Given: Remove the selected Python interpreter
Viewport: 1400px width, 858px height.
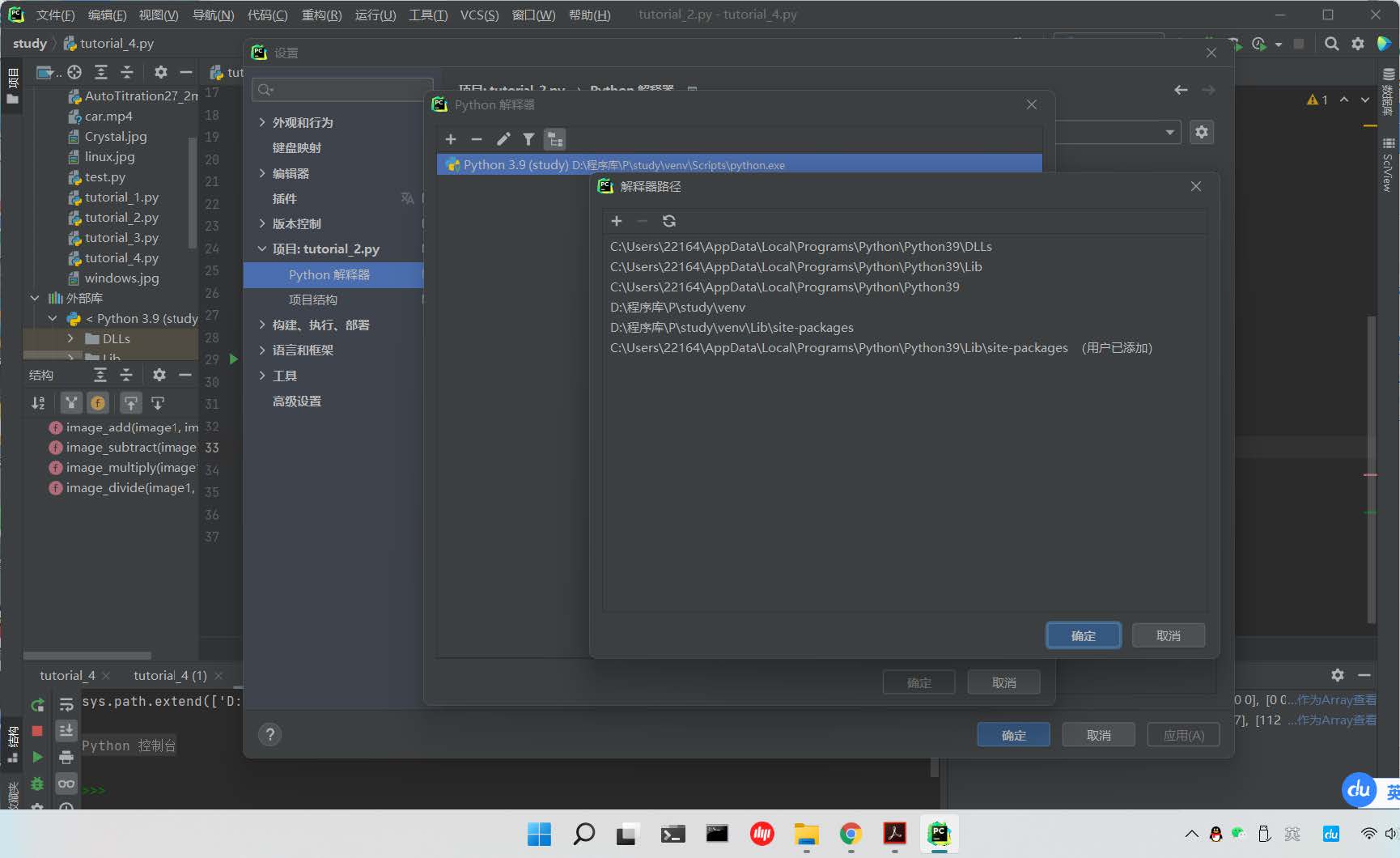Looking at the screenshot, I should click(x=477, y=139).
